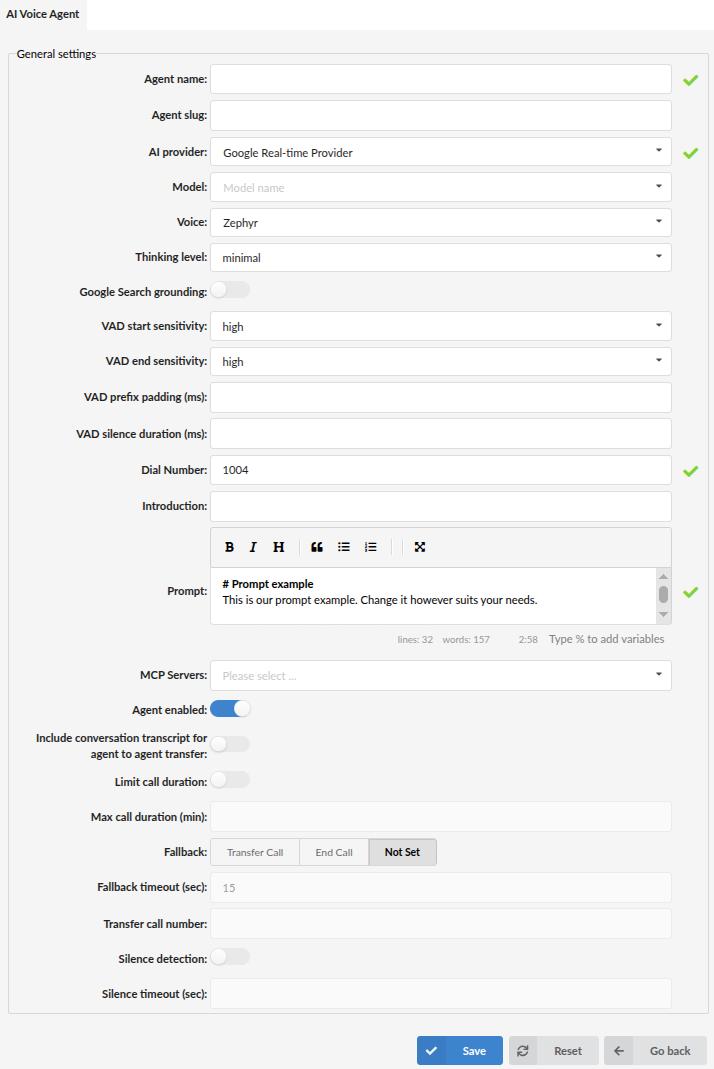This screenshot has height=1069, width=714.
Task: Focus VAD silence duration field
Action: click(x=441, y=434)
